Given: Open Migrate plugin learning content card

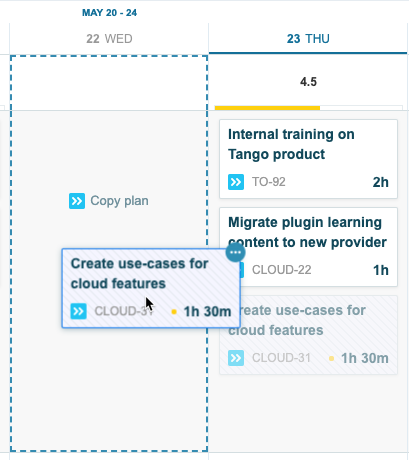Looking at the screenshot, I should [308, 247].
